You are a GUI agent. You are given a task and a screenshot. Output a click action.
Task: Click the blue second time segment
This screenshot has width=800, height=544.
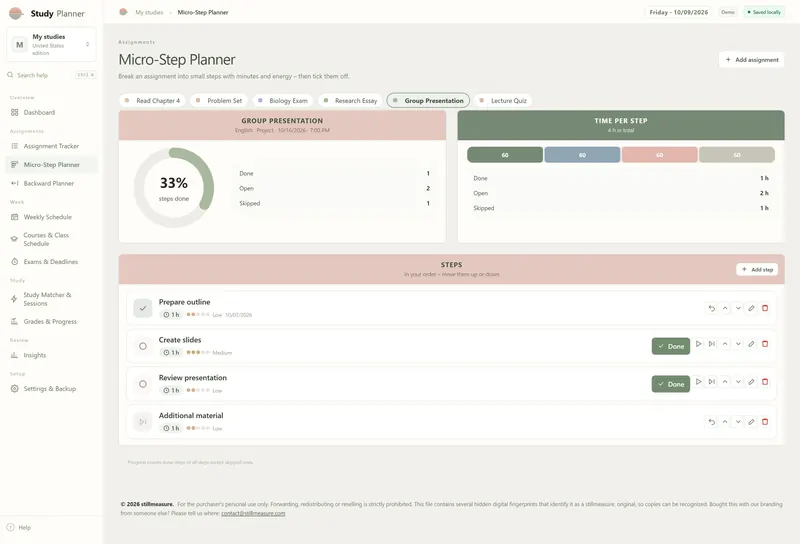click(582, 155)
